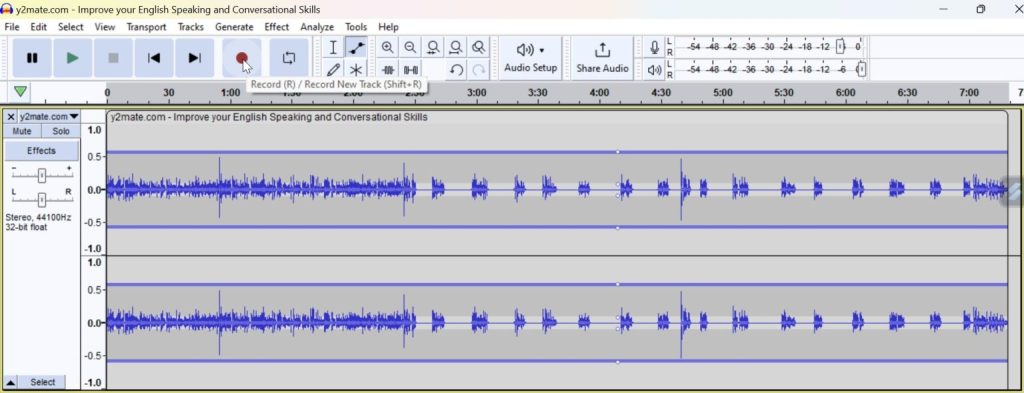Skip to end of the track
Viewport: 1024px width, 393px height.
pyautogui.click(x=194, y=57)
